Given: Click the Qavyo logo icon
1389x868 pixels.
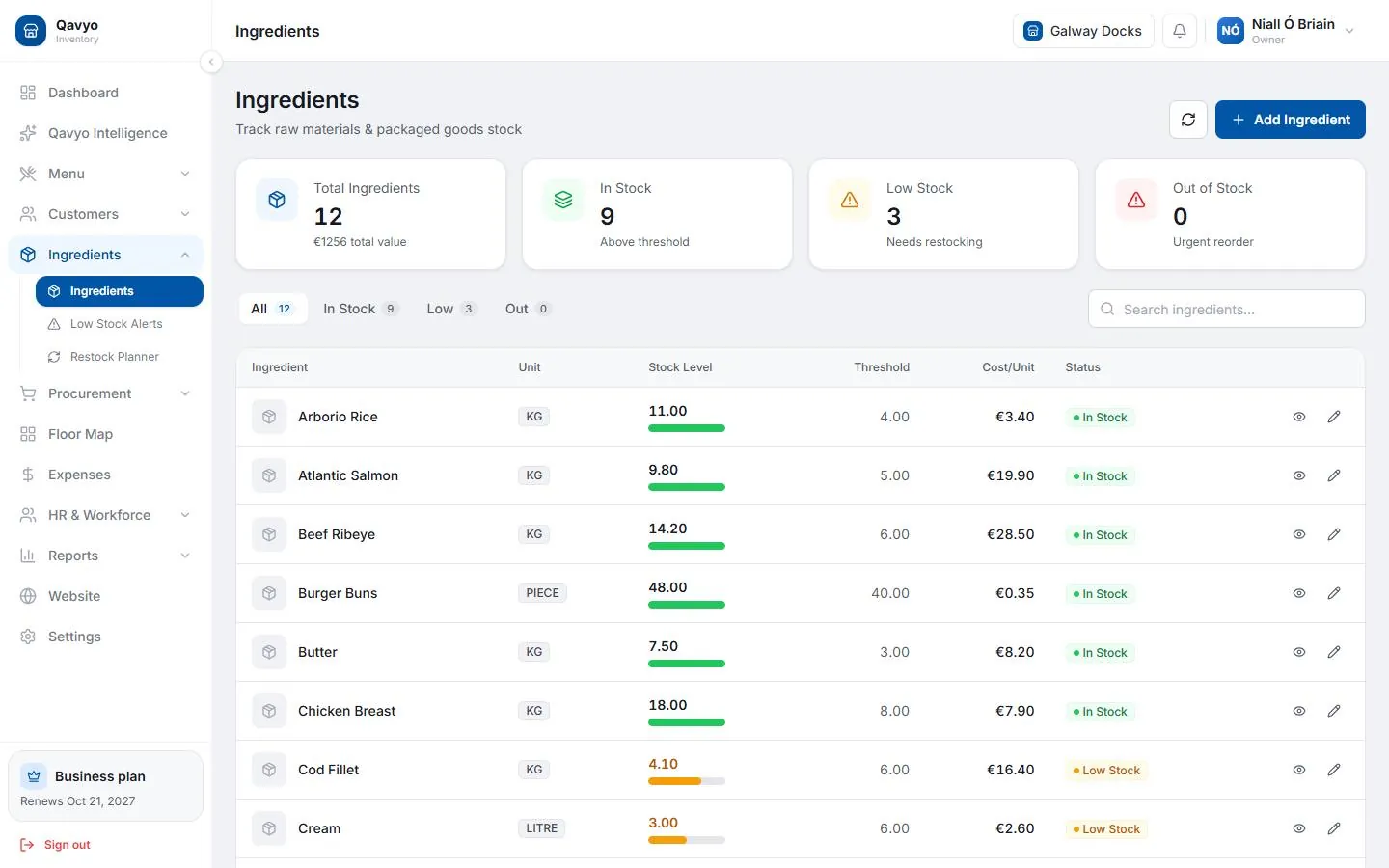Looking at the screenshot, I should pos(31,31).
